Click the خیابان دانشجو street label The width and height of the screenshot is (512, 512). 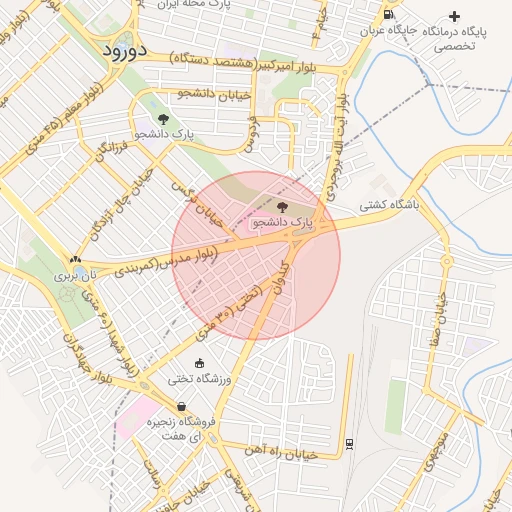[x=214, y=94]
